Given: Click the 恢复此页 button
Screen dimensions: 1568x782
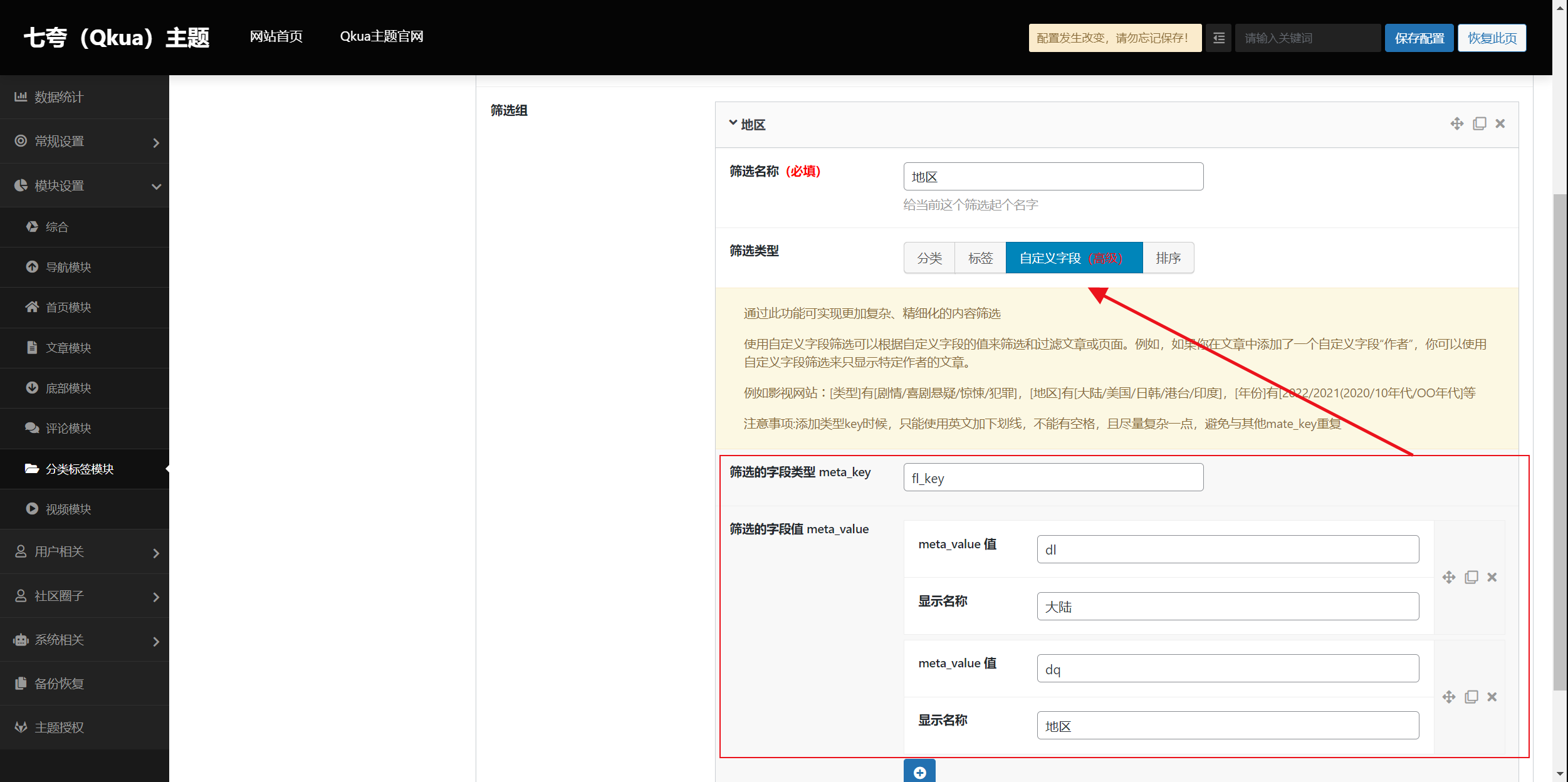Looking at the screenshot, I should click(x=1492, y=38).
